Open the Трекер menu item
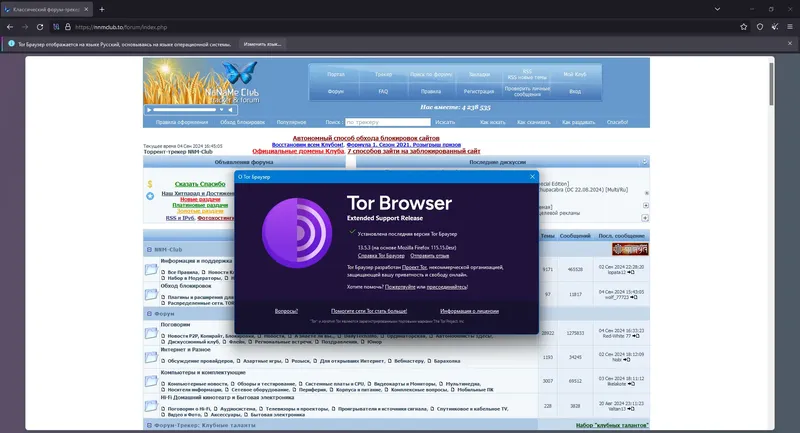The height and width of the screenshot is (433, 800). tap(383, 74)
